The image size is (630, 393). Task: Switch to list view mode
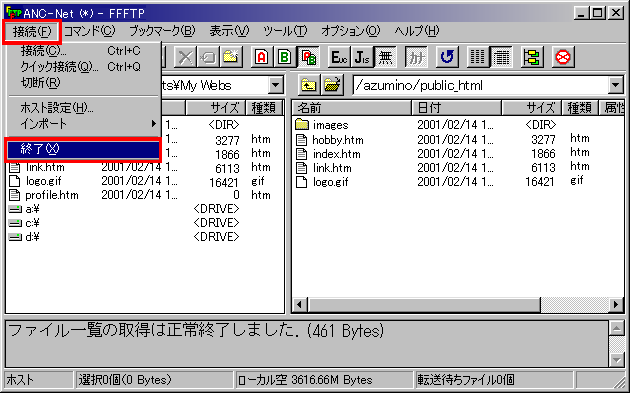(x=478, y=57)
